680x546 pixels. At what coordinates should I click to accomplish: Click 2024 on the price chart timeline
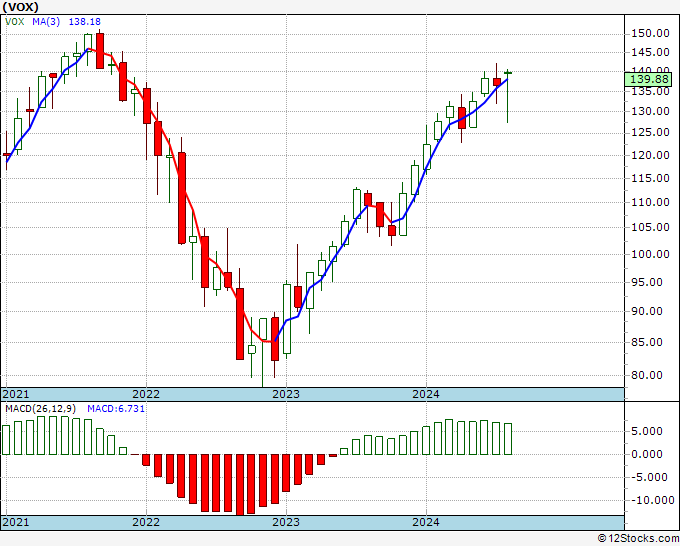point(426,394)
